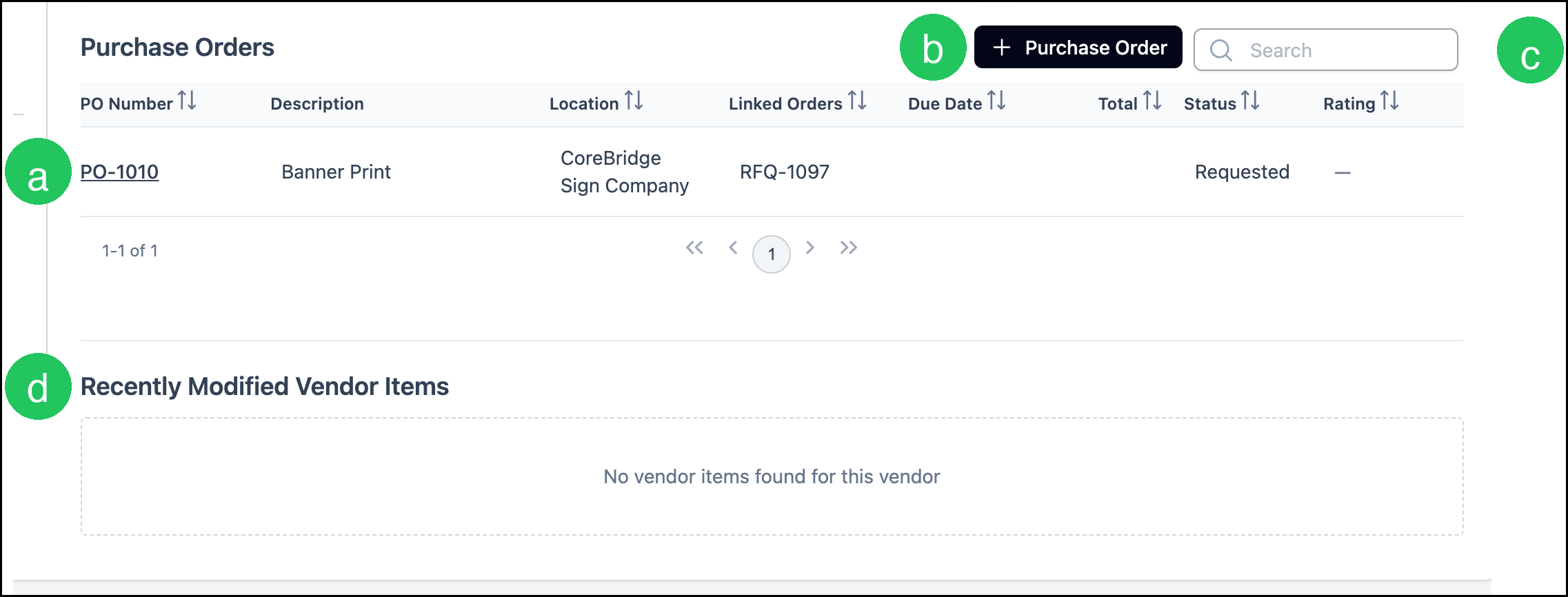Add a new Purchase Order

(x=1078, y=48)
